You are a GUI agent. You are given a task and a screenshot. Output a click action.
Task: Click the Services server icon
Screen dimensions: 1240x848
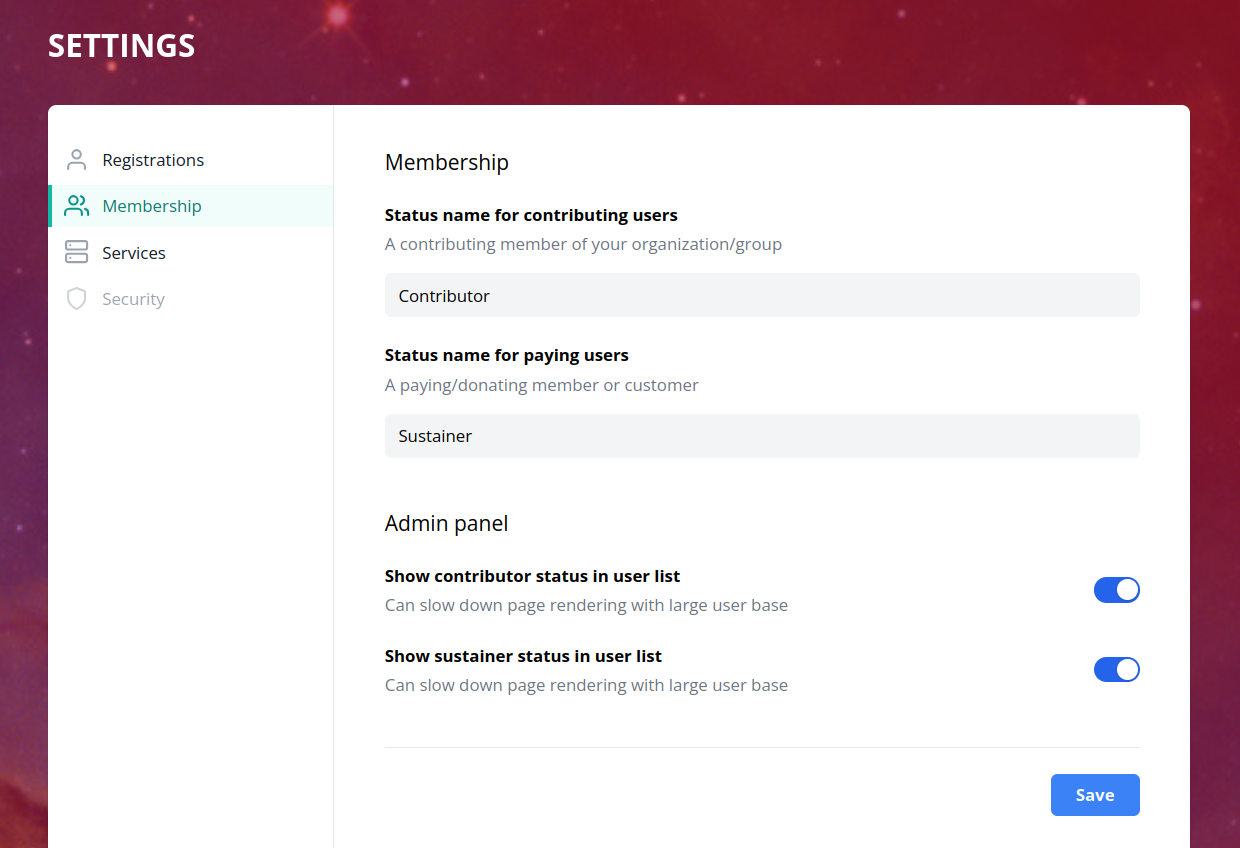(x=76, y=252)
